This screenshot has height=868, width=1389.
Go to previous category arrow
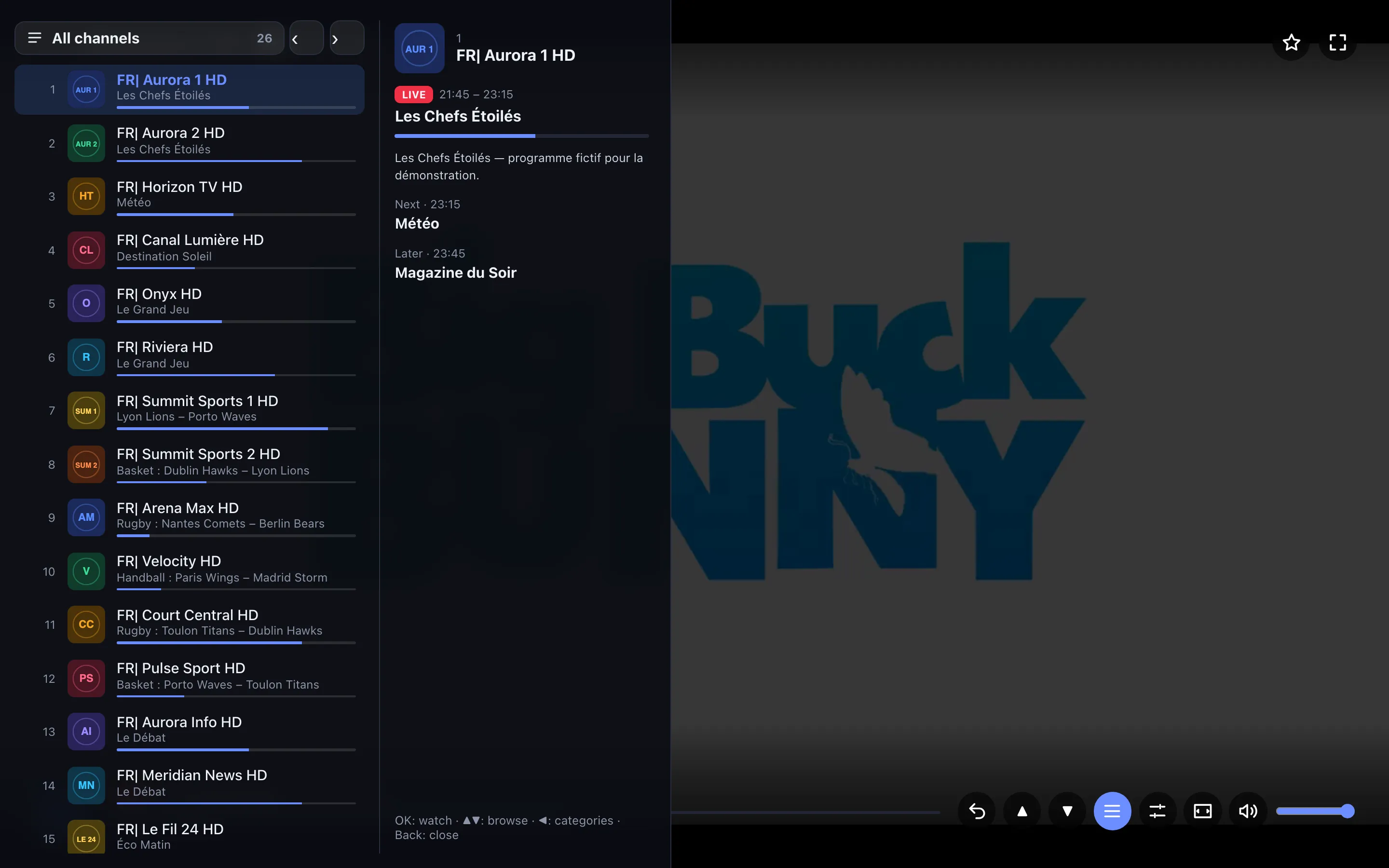(x=307, y=38)
